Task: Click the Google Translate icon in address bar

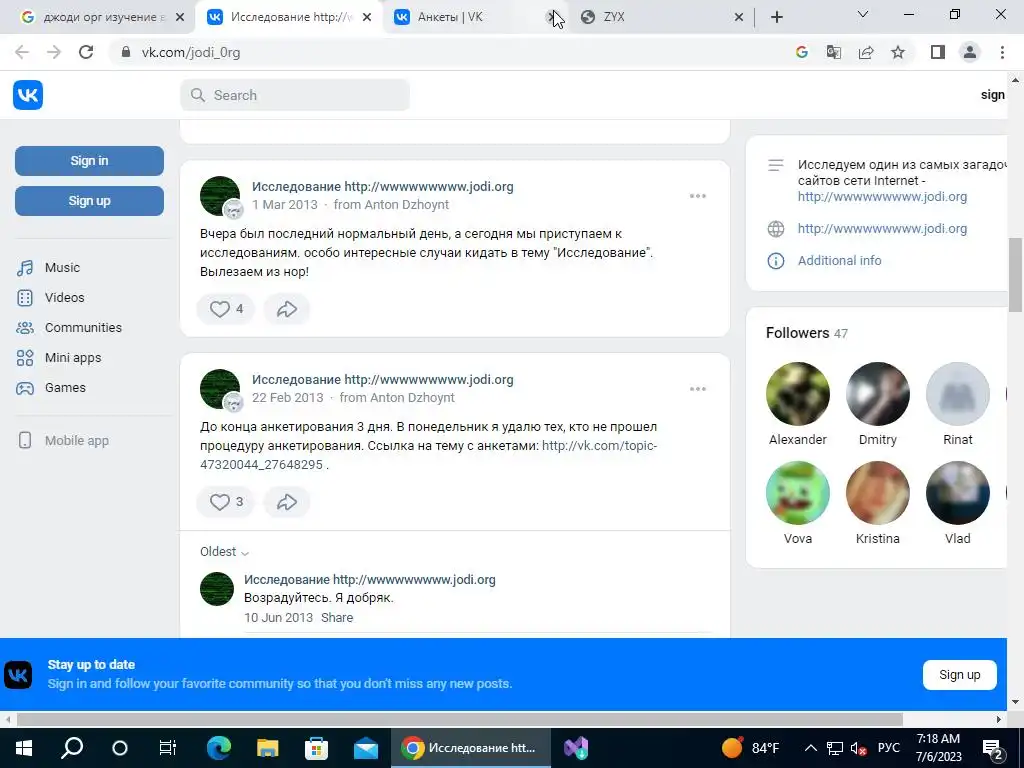Action: point(833,52)
